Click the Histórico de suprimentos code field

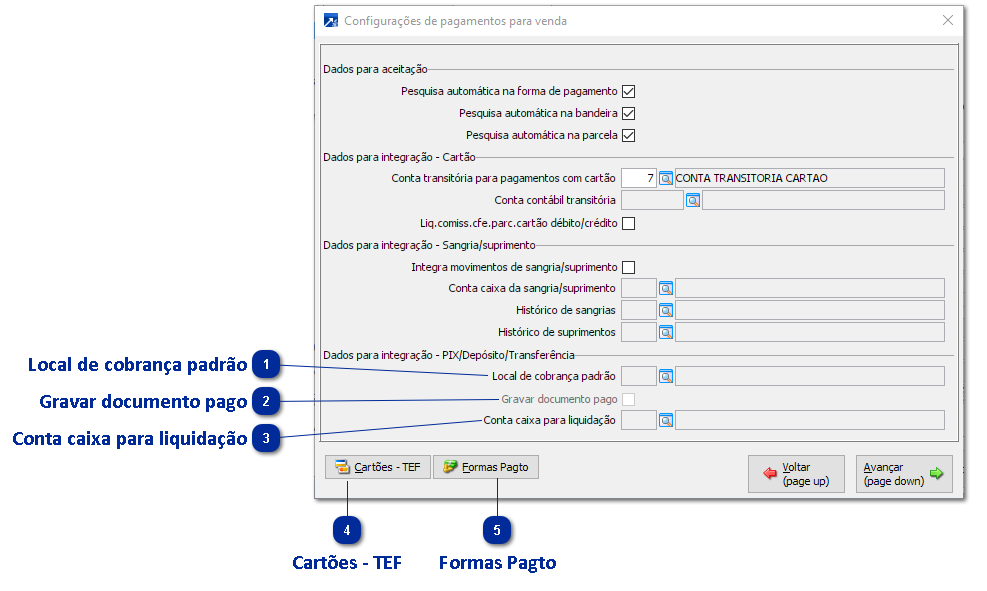tap(639, 333)
